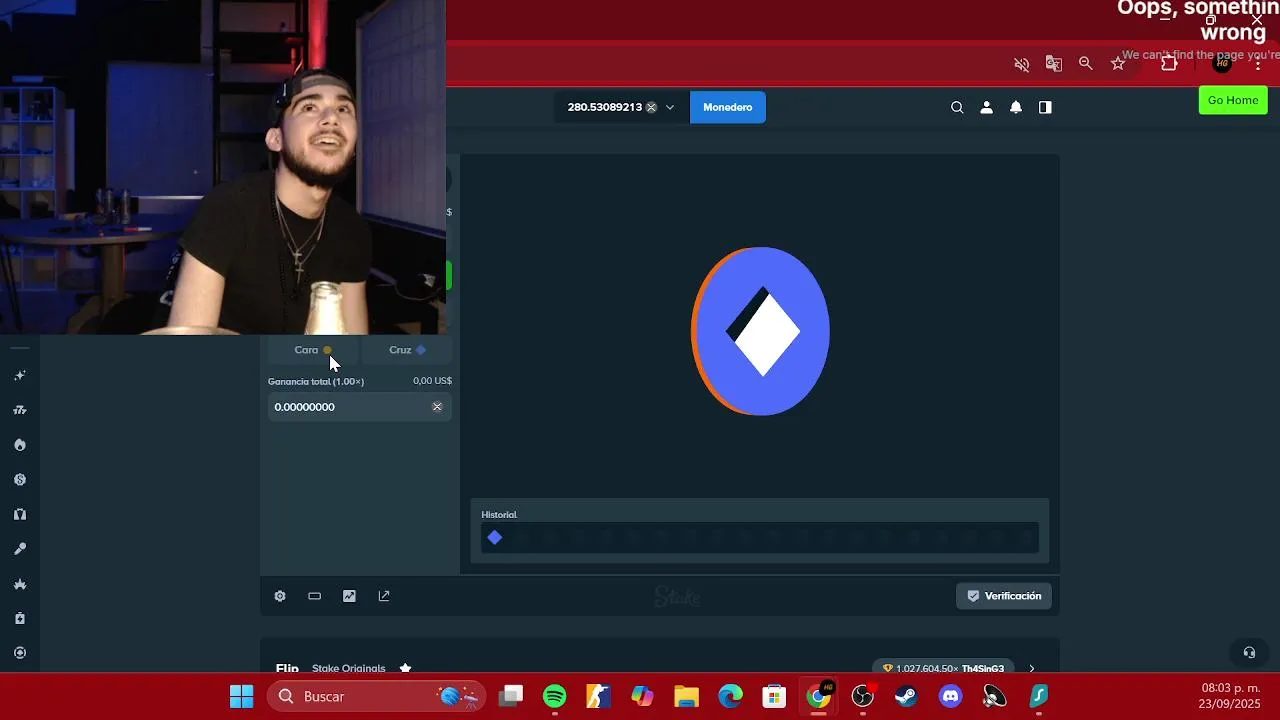Open Chrome three-dot menu
The width and height of the screenshot is (1280, 720).
point(1258,64)
